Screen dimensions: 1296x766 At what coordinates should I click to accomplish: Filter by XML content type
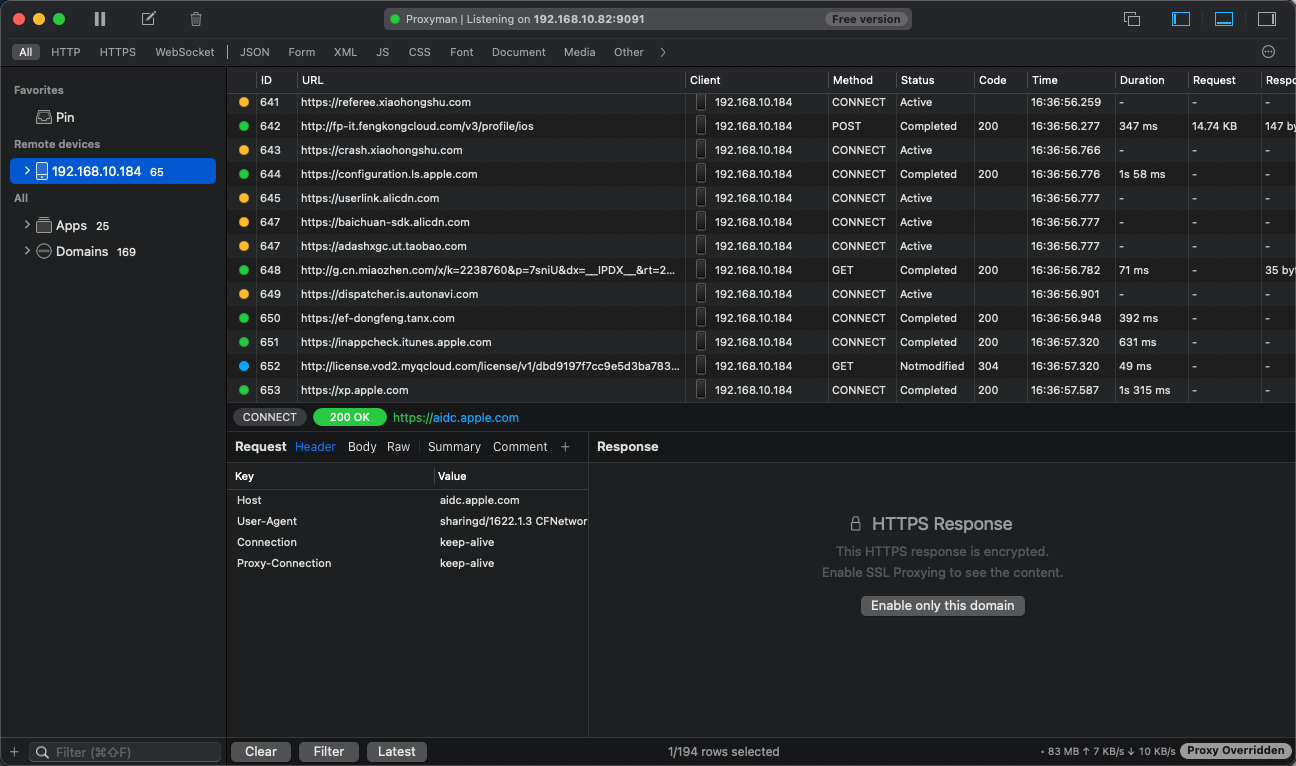pos(345,52)
